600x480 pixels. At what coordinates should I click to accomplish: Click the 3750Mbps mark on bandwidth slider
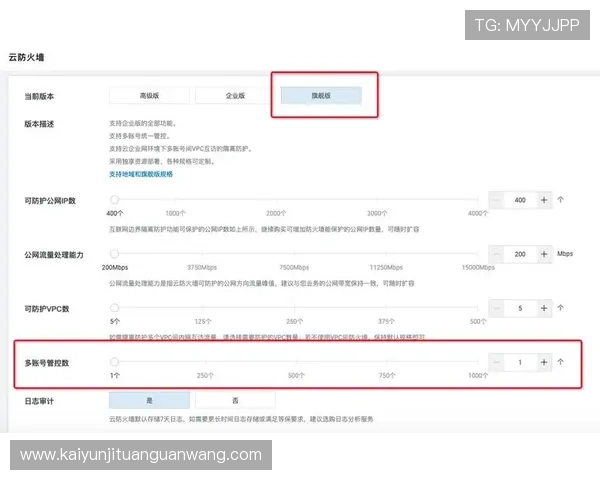click(202, 267)
